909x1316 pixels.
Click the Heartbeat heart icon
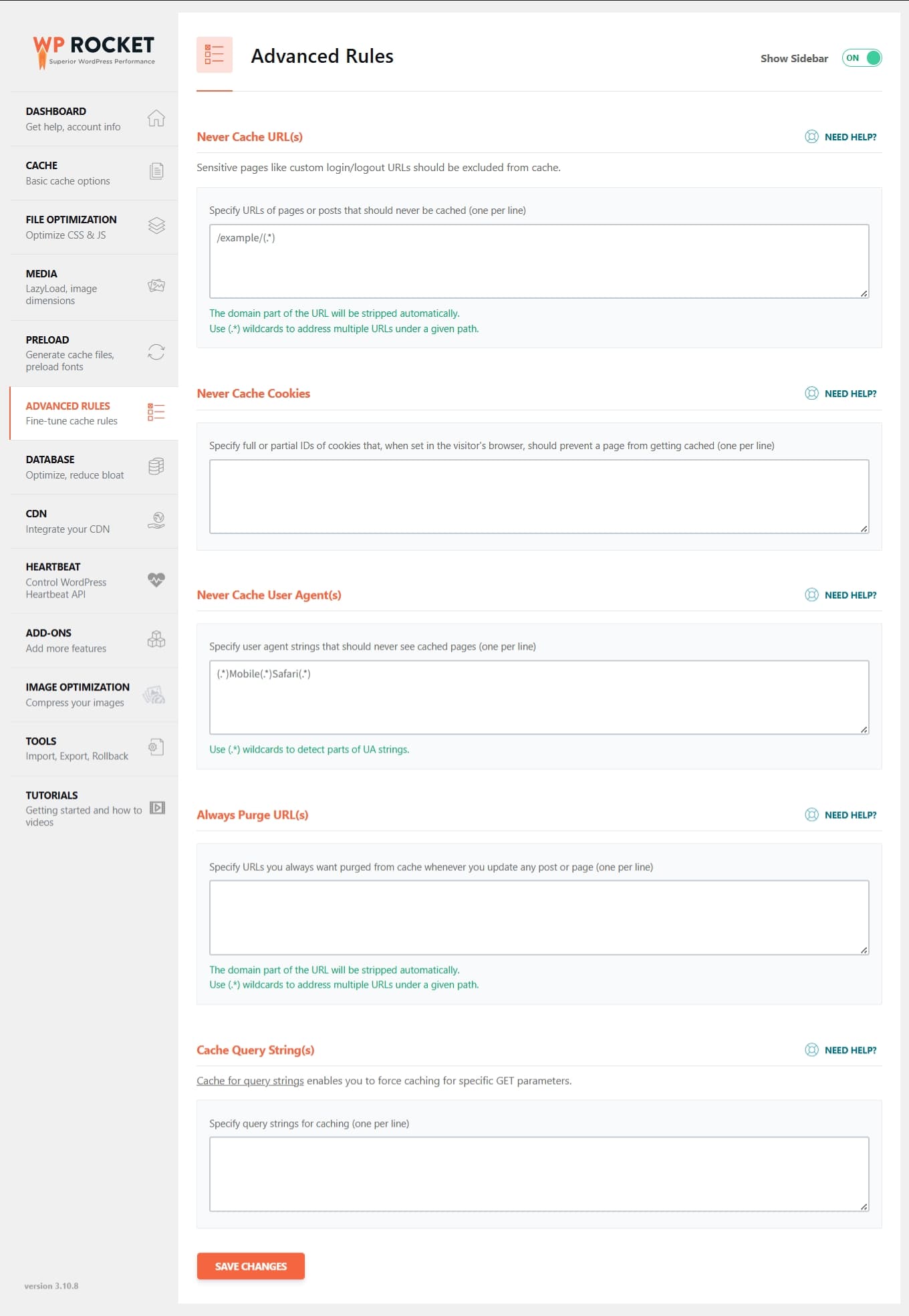pyautogui.click(x=156, y=579)
